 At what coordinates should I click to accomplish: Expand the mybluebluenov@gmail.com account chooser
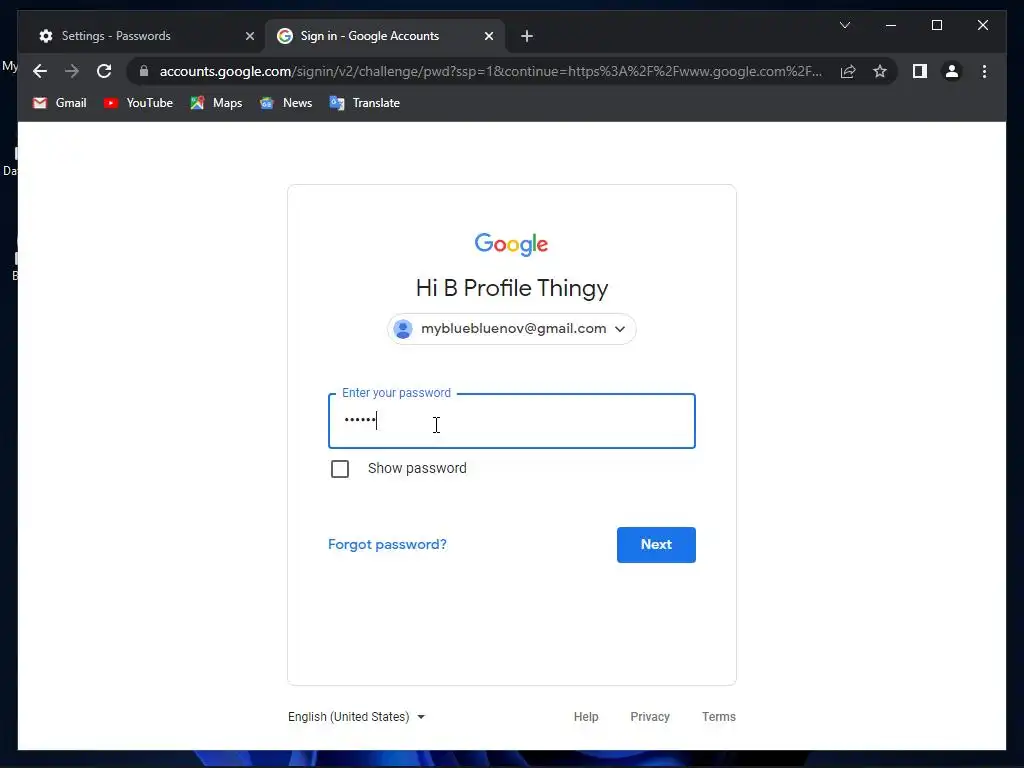[511, 329]
